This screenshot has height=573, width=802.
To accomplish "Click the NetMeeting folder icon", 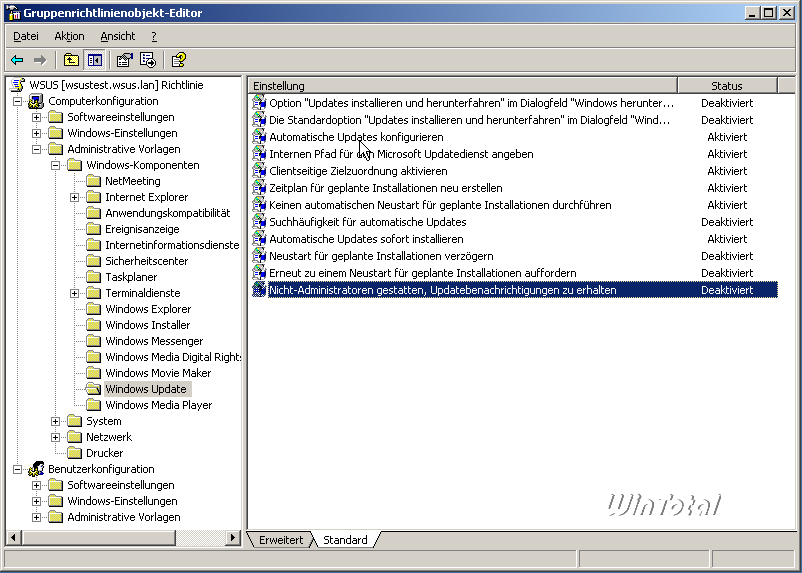I will [94, 181].
